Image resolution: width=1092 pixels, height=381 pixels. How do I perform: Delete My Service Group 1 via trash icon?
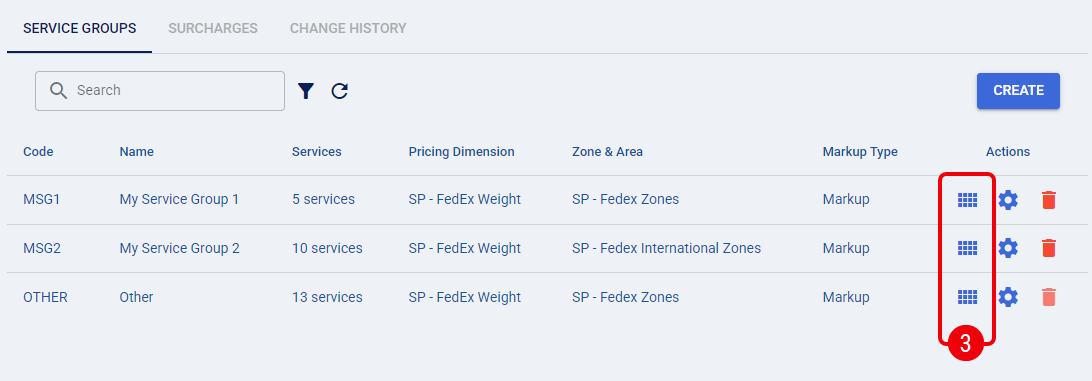click(x=1049, y=200)
